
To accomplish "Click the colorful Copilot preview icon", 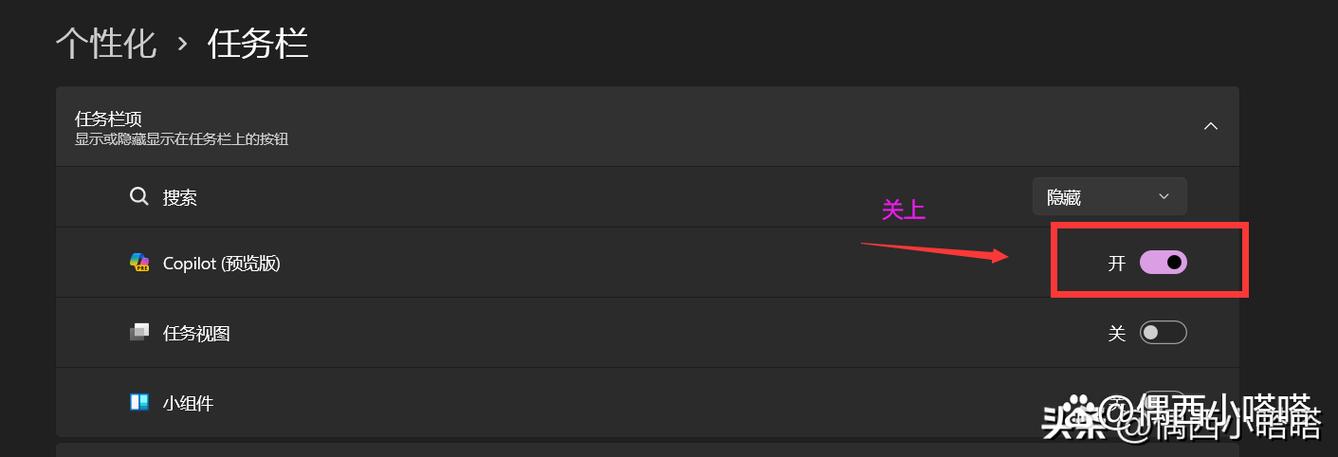I will [139, 263].
